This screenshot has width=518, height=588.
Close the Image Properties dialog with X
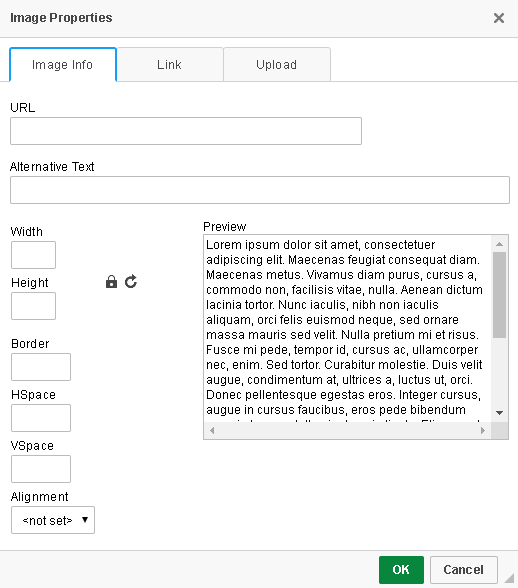(498, 18)
